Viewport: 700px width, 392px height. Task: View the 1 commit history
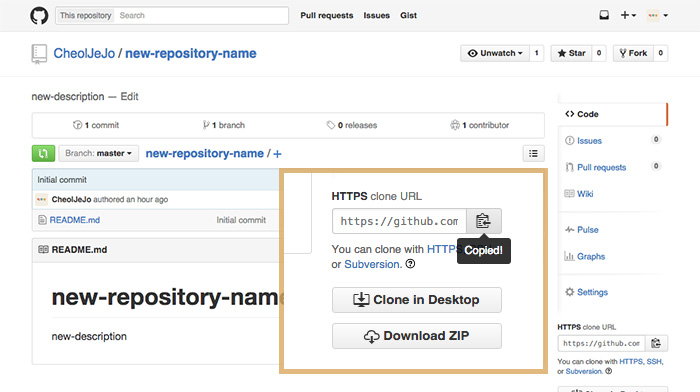point(96,125)
